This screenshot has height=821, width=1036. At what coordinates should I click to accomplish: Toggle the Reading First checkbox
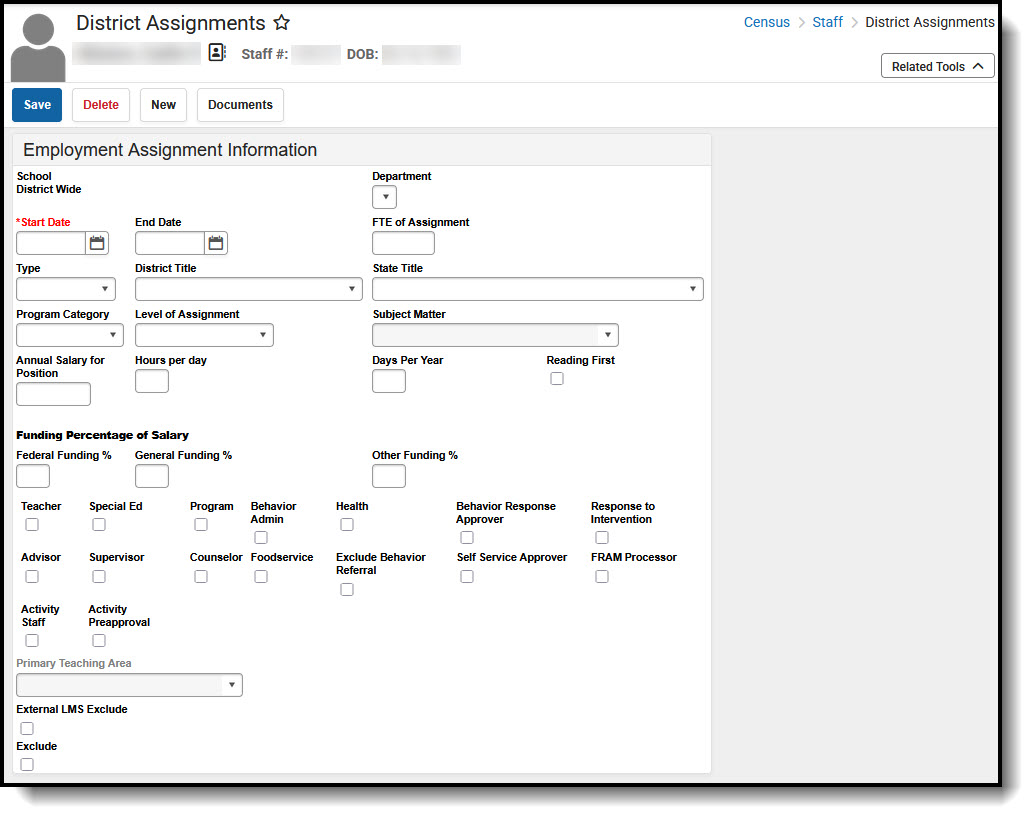click(x=557, y=377)
